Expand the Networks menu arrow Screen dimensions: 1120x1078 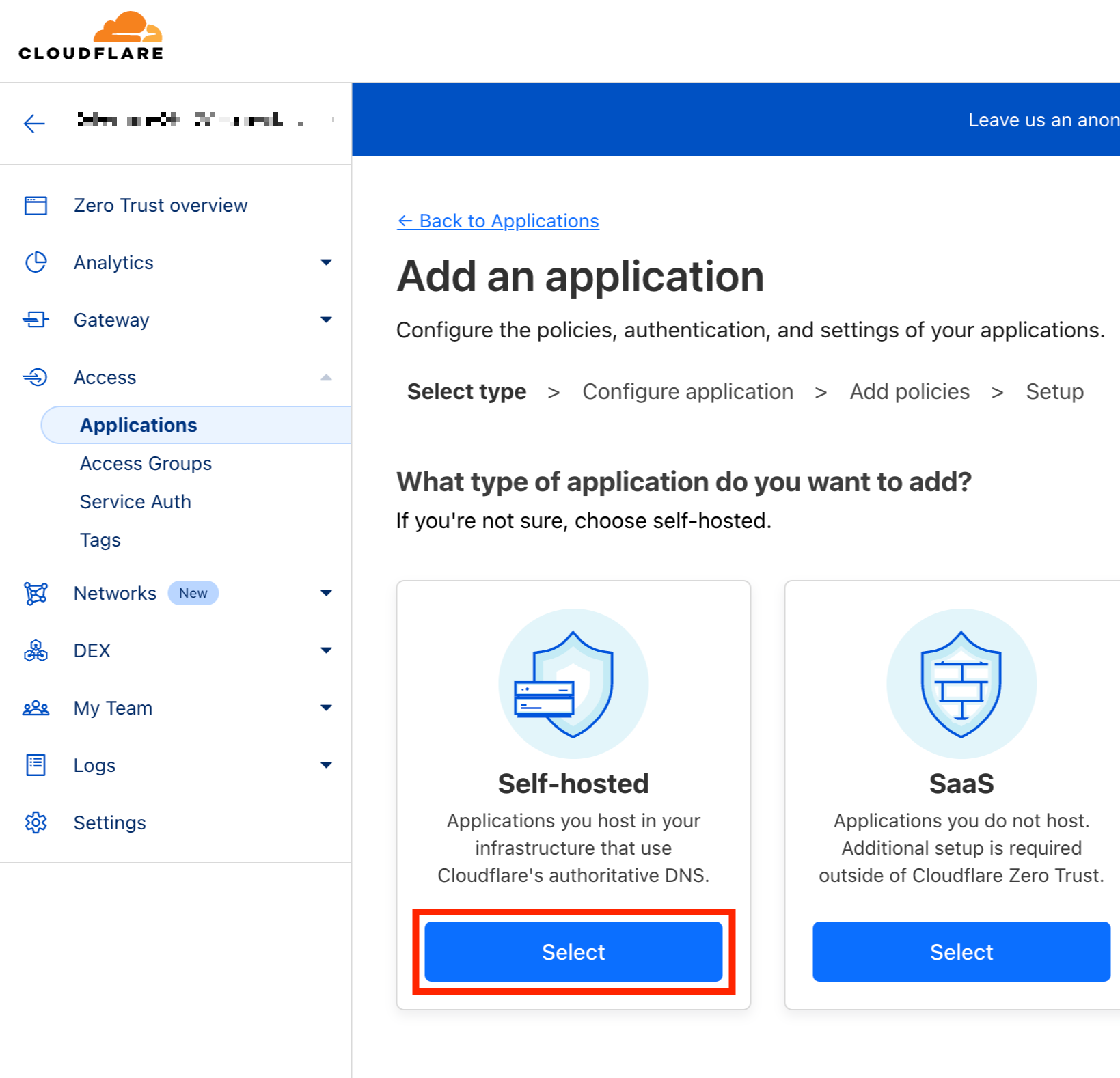pos(327,593)
